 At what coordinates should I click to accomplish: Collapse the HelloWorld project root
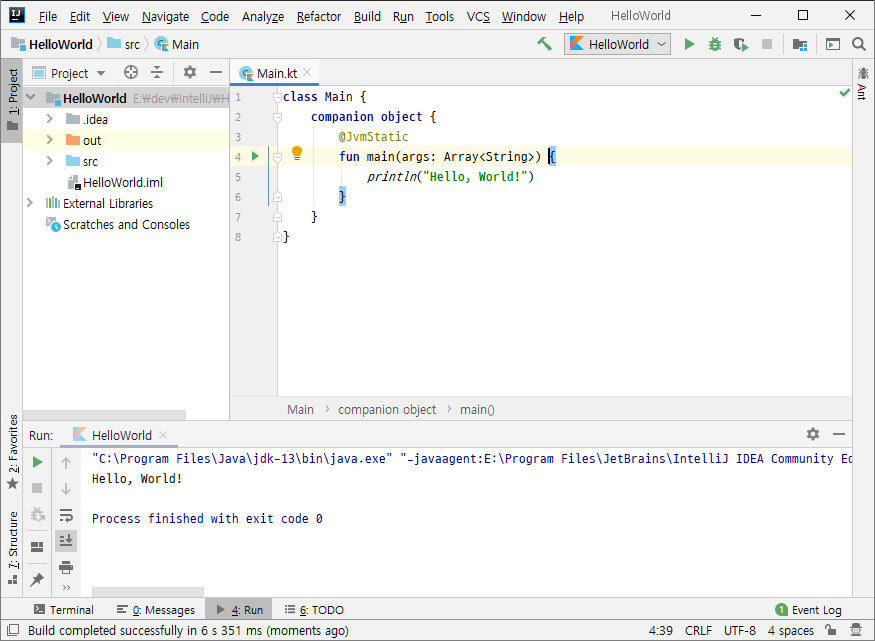pyautogui.click(x=31, y=98)
